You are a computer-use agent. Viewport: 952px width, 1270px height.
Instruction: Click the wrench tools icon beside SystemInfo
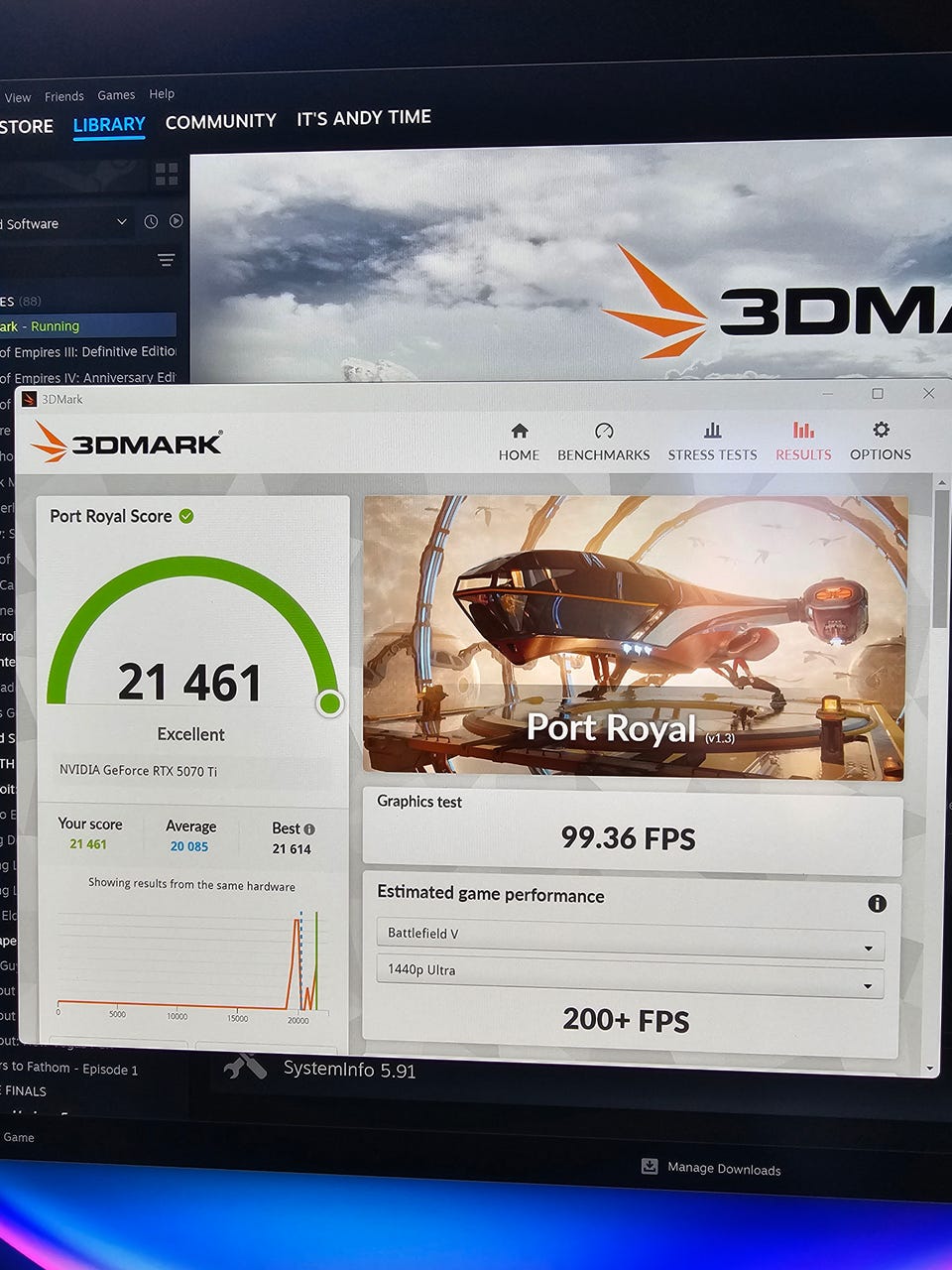click(245, 1067)
